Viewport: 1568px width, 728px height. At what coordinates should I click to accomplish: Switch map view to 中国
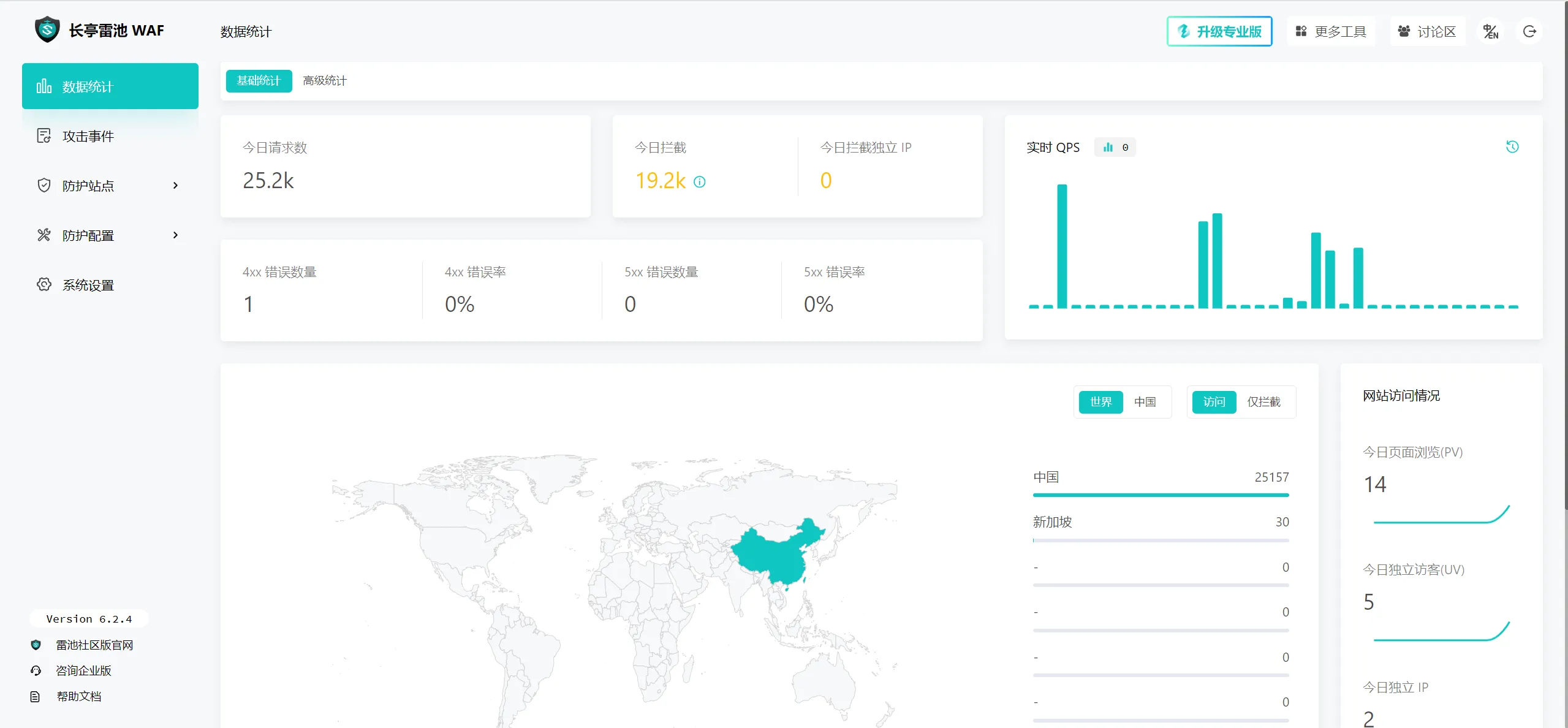1145,402
